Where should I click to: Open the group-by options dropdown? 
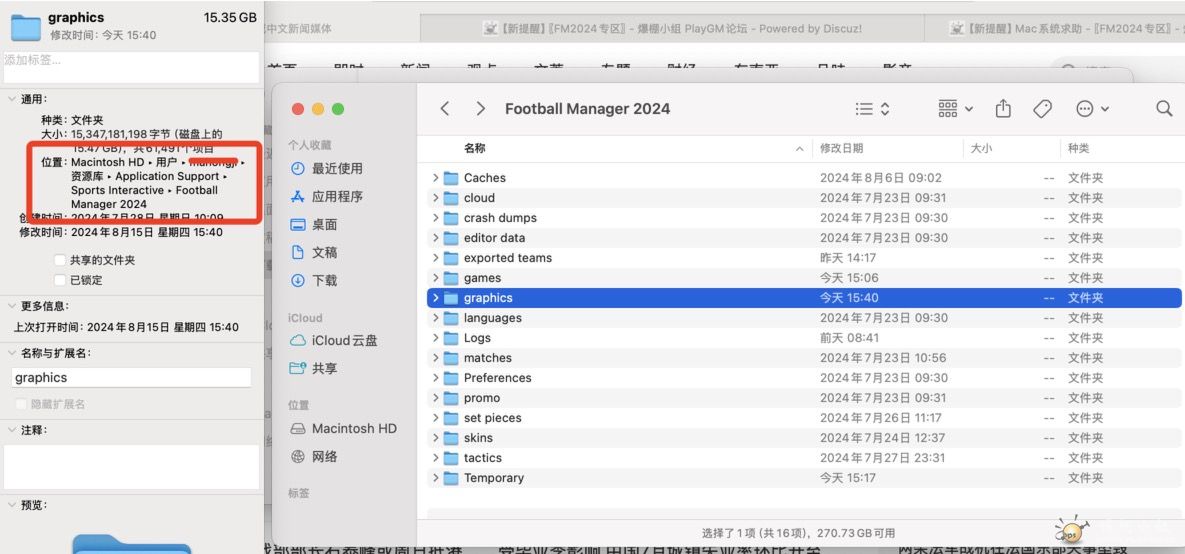coord(955,109)
